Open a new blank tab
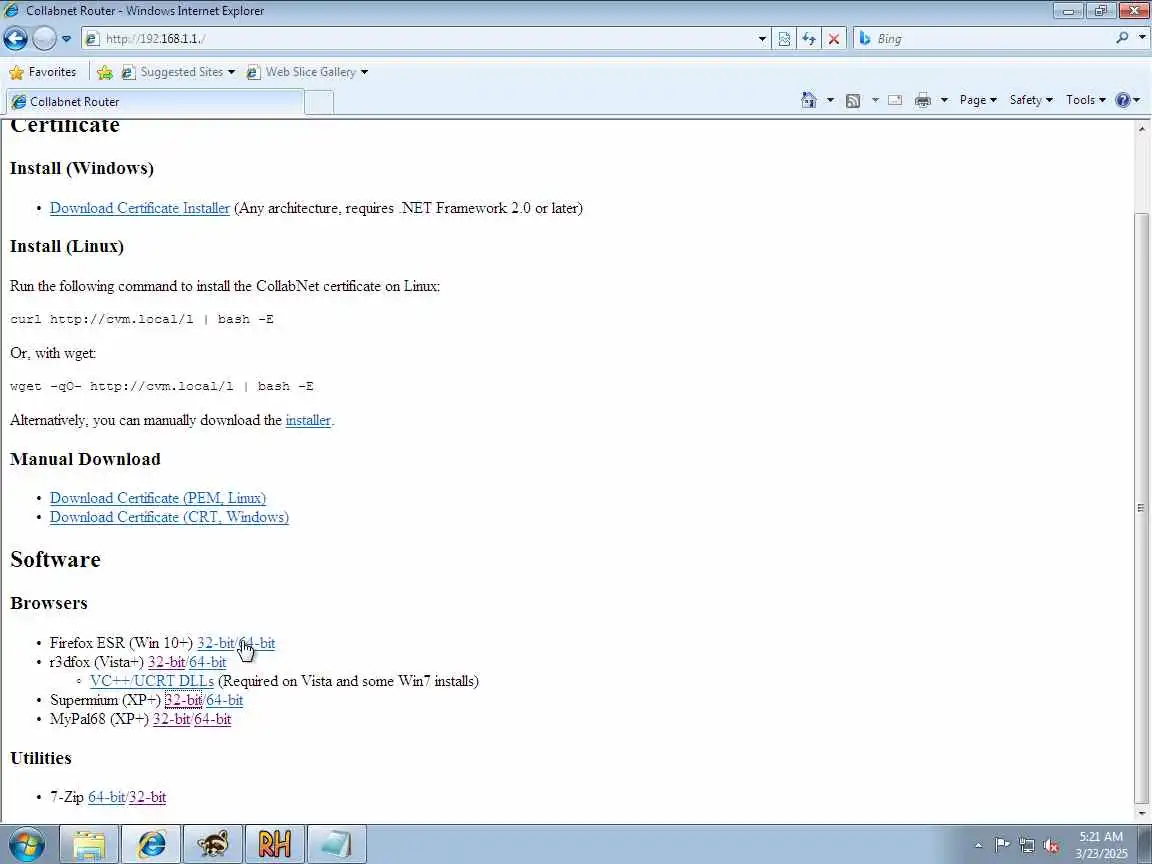Screen dimensions: 1152x864 pos(319,102)
